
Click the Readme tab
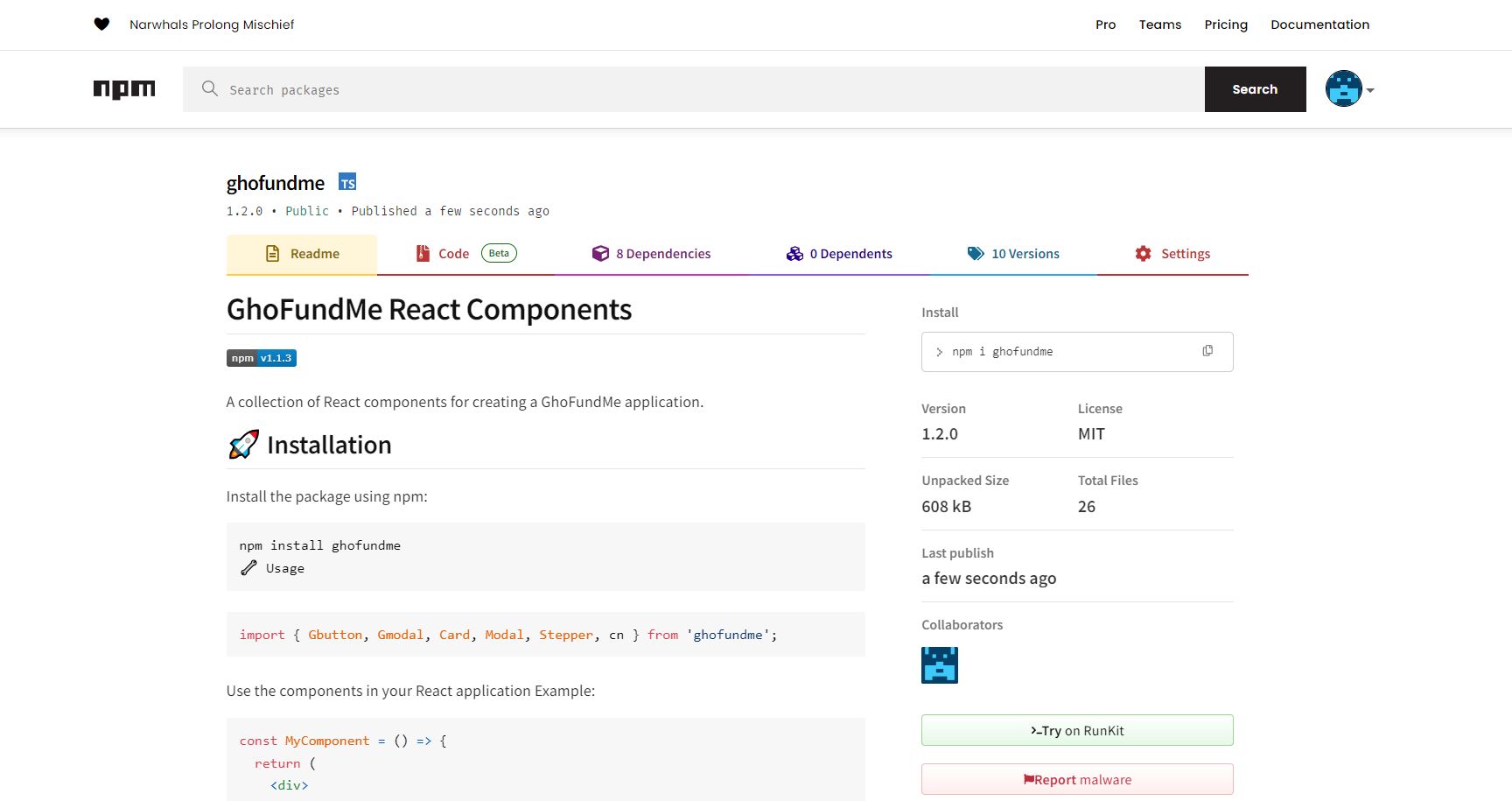[x=302, y=254]
